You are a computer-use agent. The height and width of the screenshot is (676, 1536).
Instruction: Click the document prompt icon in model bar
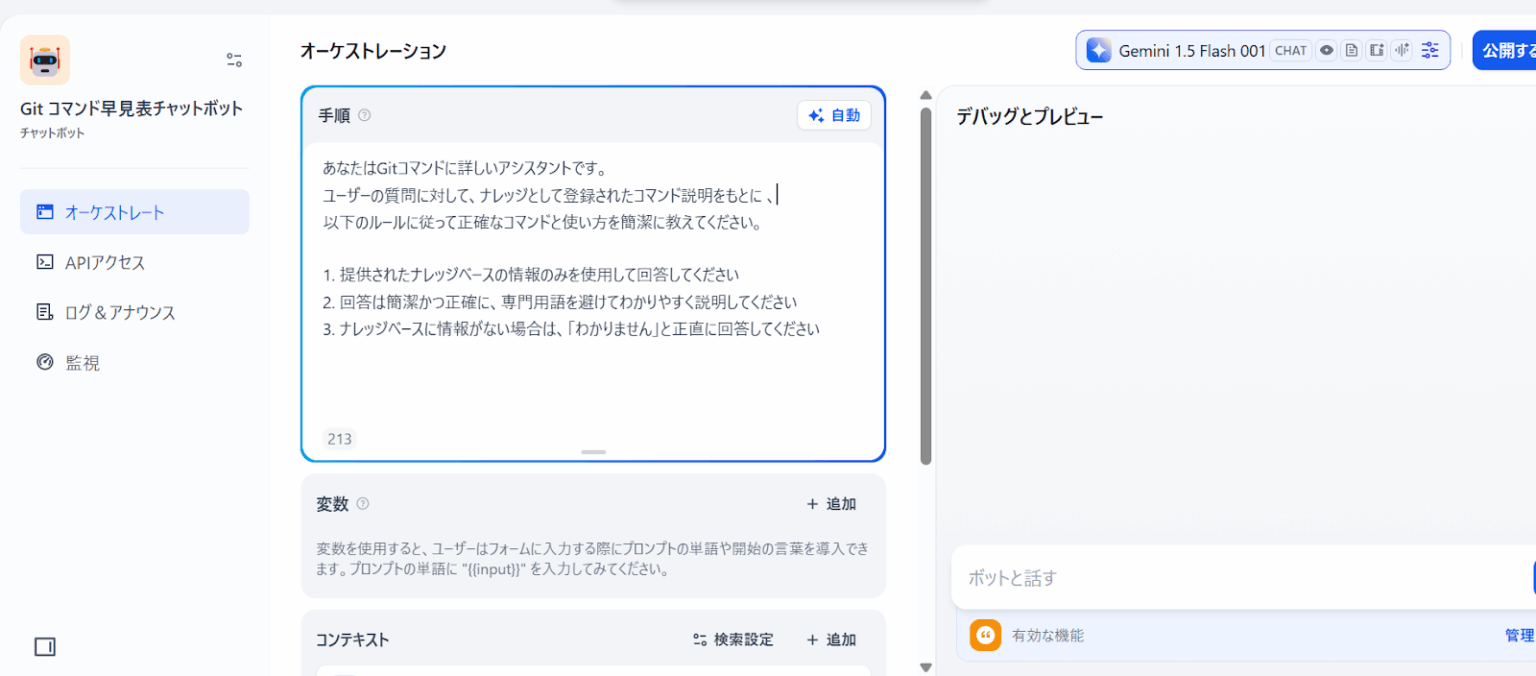click(1351, 50)
